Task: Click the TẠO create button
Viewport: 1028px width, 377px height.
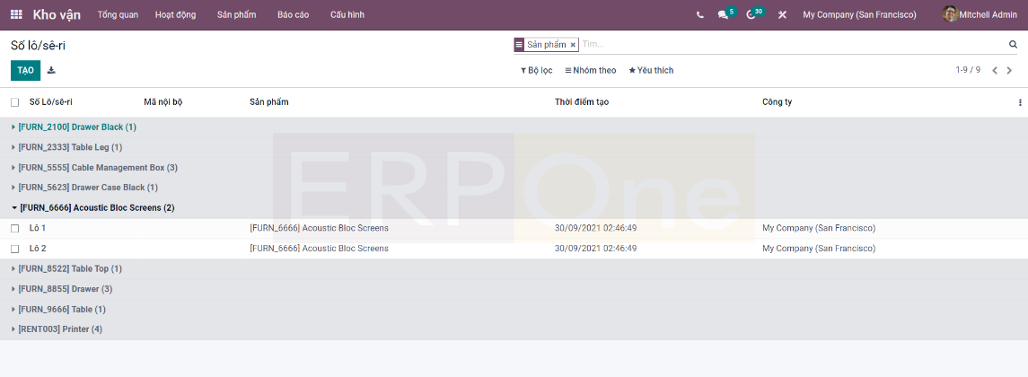Action: pos(26,70)
